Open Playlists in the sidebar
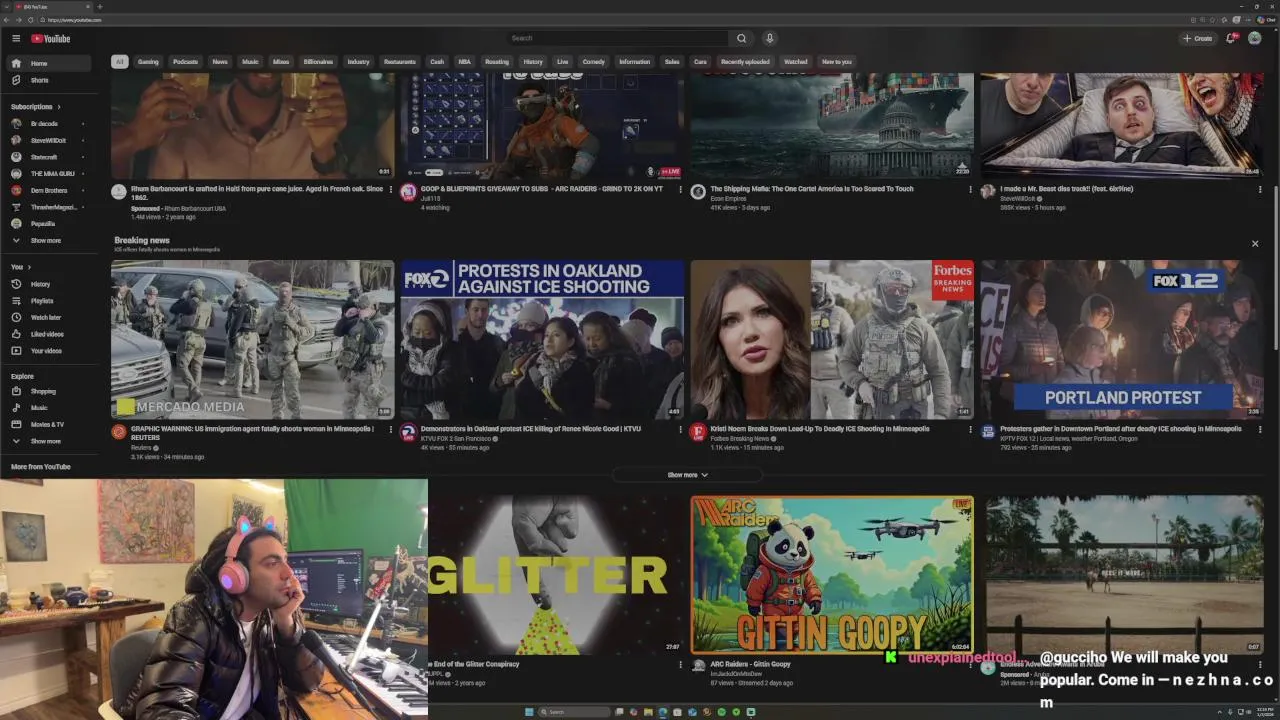Image resolution: width=1280 pixels, height=720 pixels. pos(50,301)
